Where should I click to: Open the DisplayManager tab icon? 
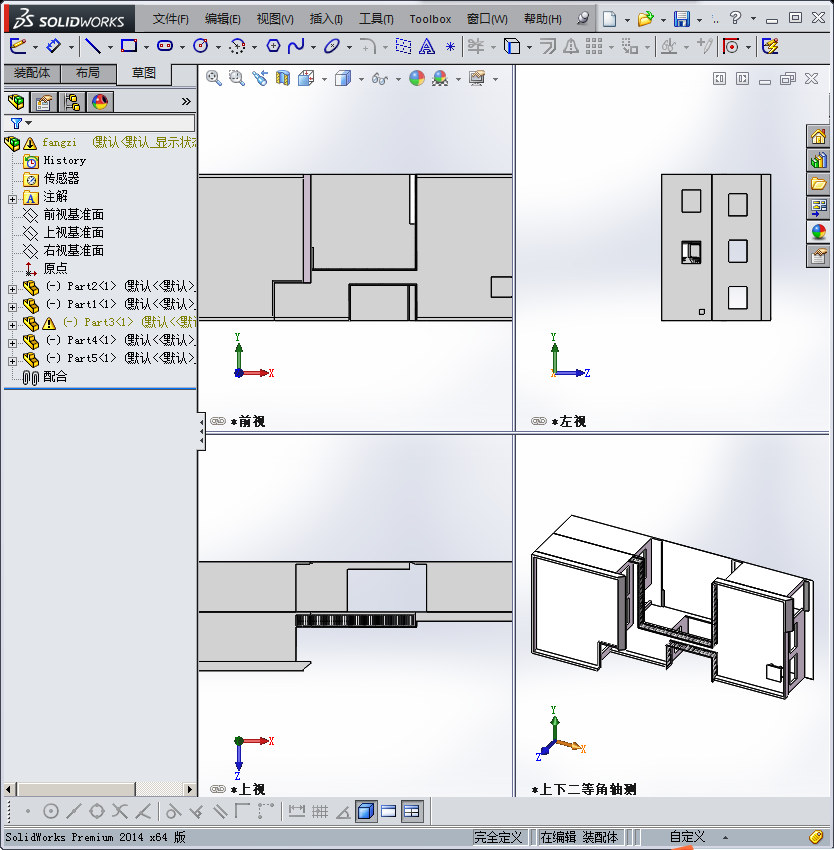(100, 102)
